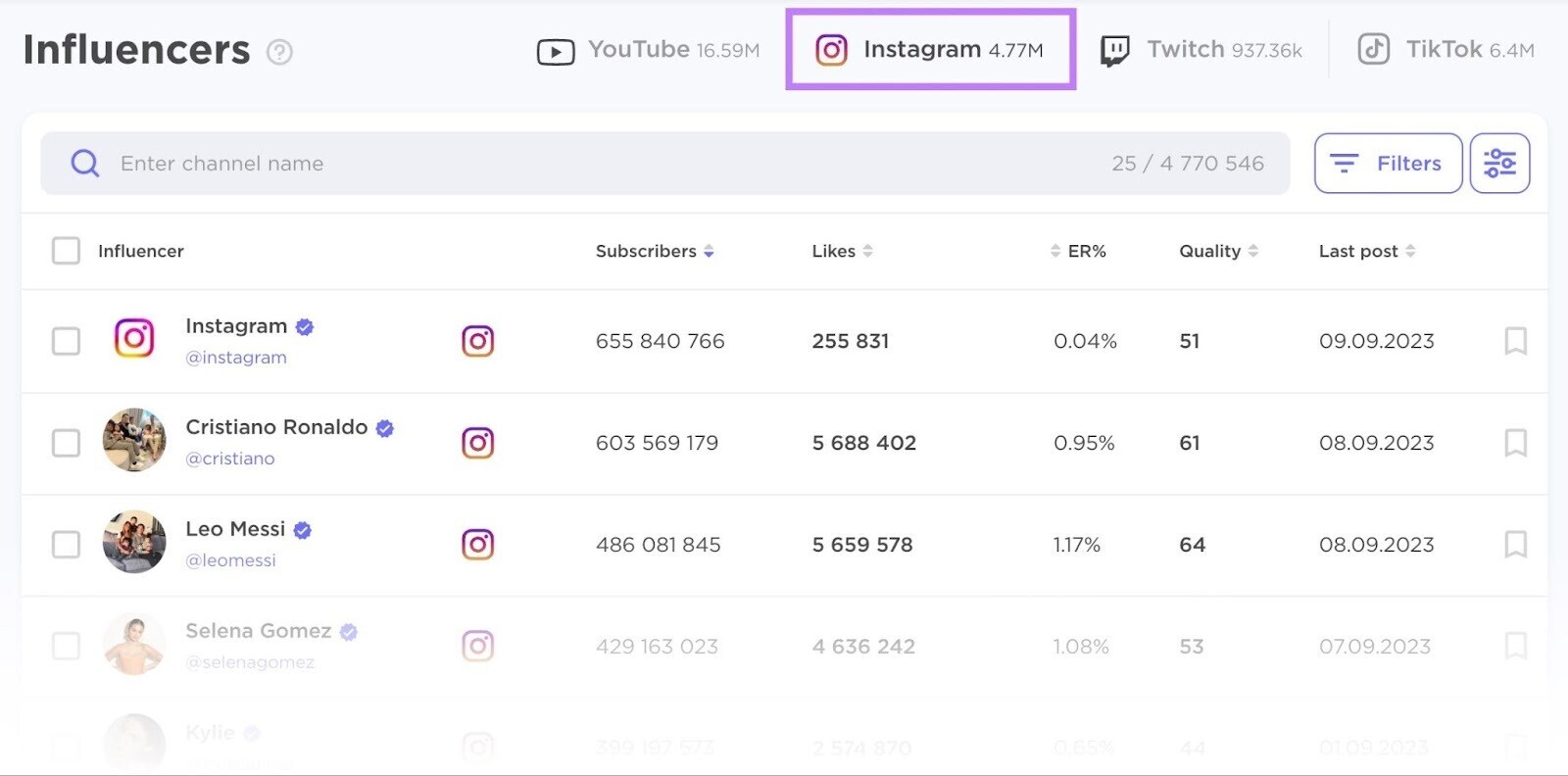Open the column settings sliders icon

coord(1499,164)
